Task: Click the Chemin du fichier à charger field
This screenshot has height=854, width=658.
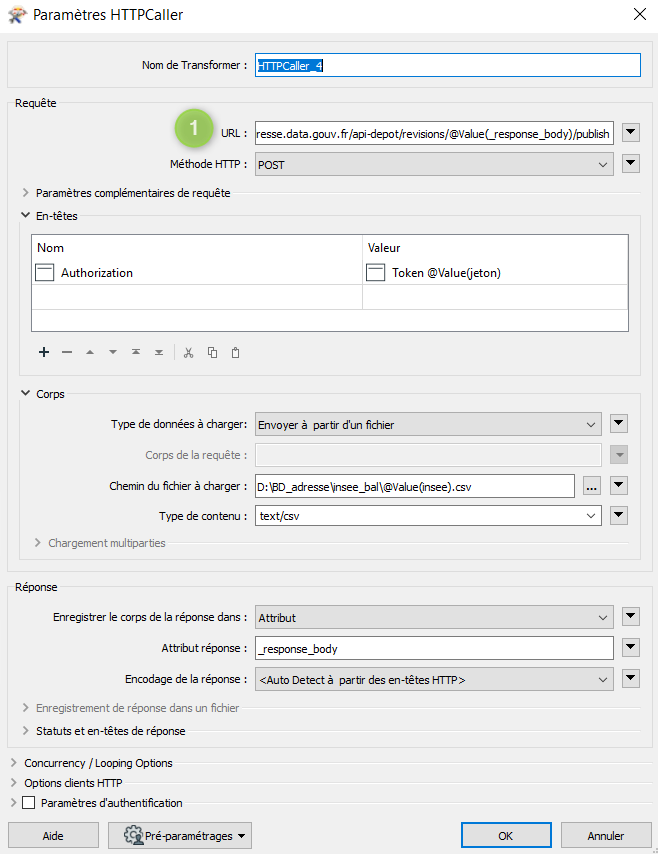Action: tap(415, 486)
